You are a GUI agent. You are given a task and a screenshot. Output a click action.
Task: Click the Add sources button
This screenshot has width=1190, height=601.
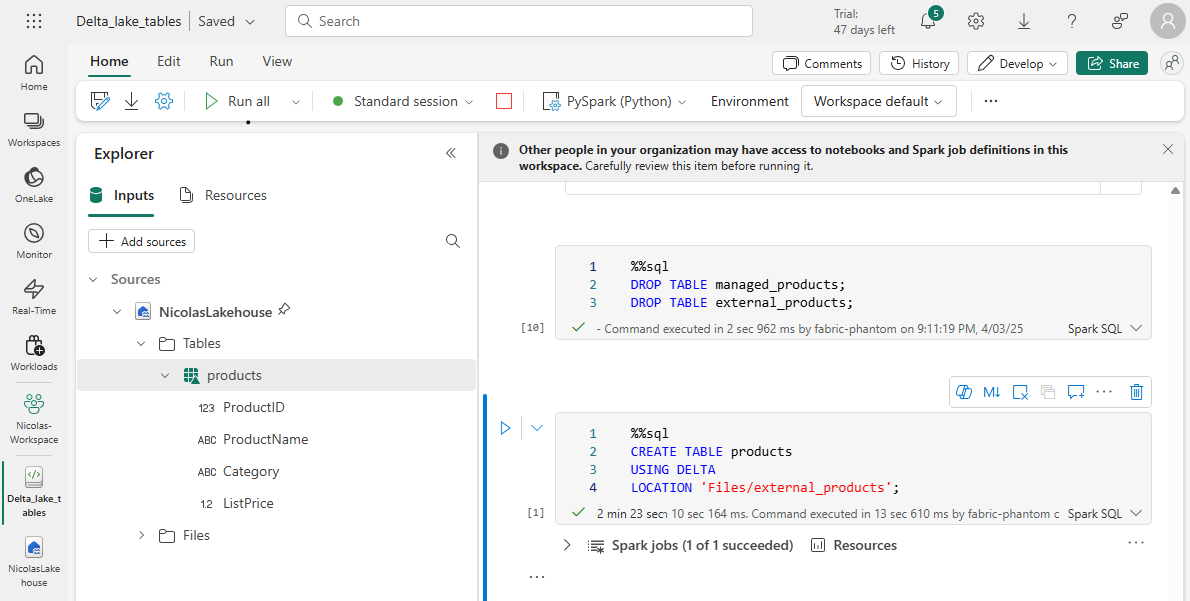click(x=142, y=241)
